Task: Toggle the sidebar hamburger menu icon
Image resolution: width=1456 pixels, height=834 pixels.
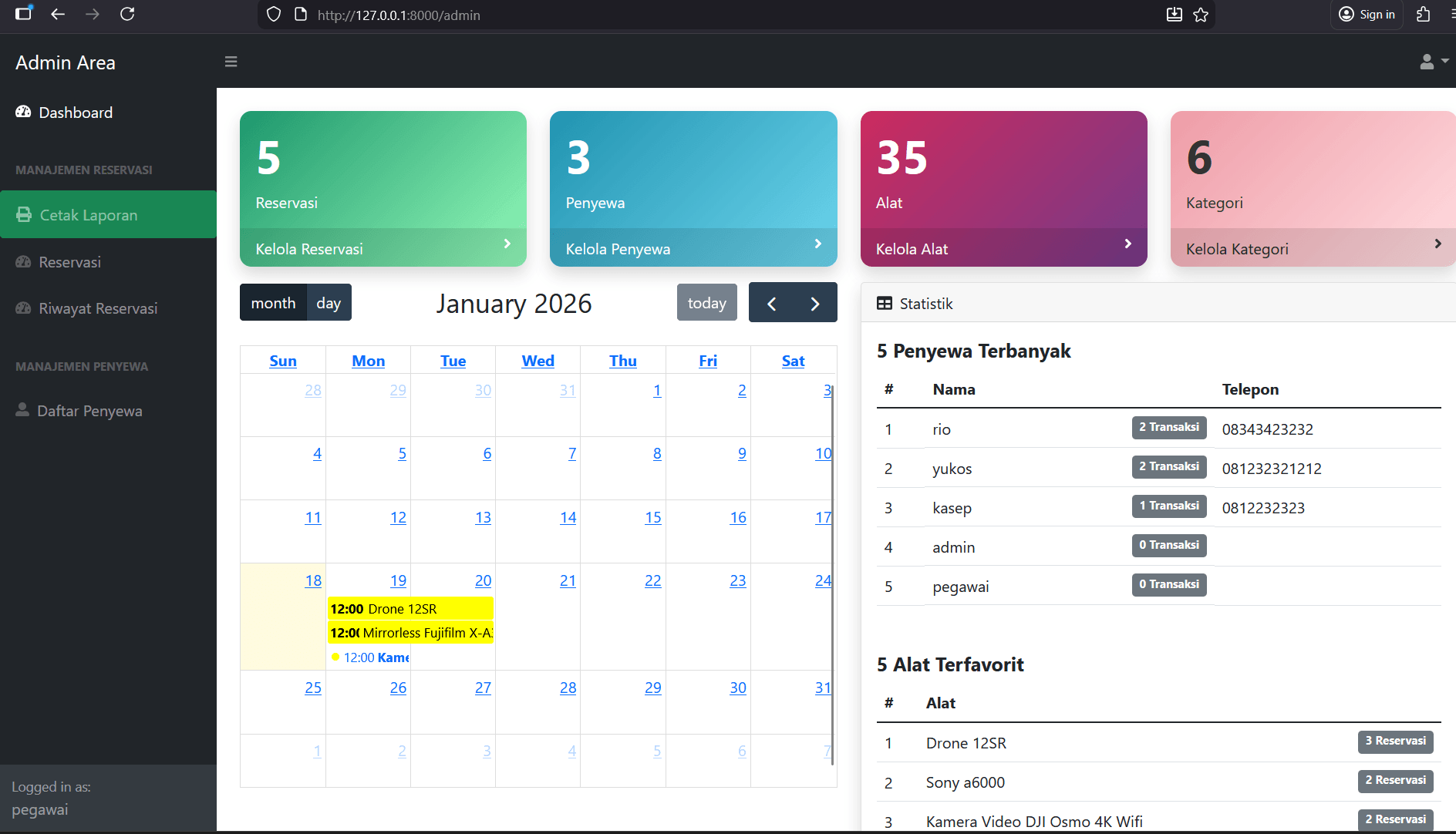Action: (231, 62)
